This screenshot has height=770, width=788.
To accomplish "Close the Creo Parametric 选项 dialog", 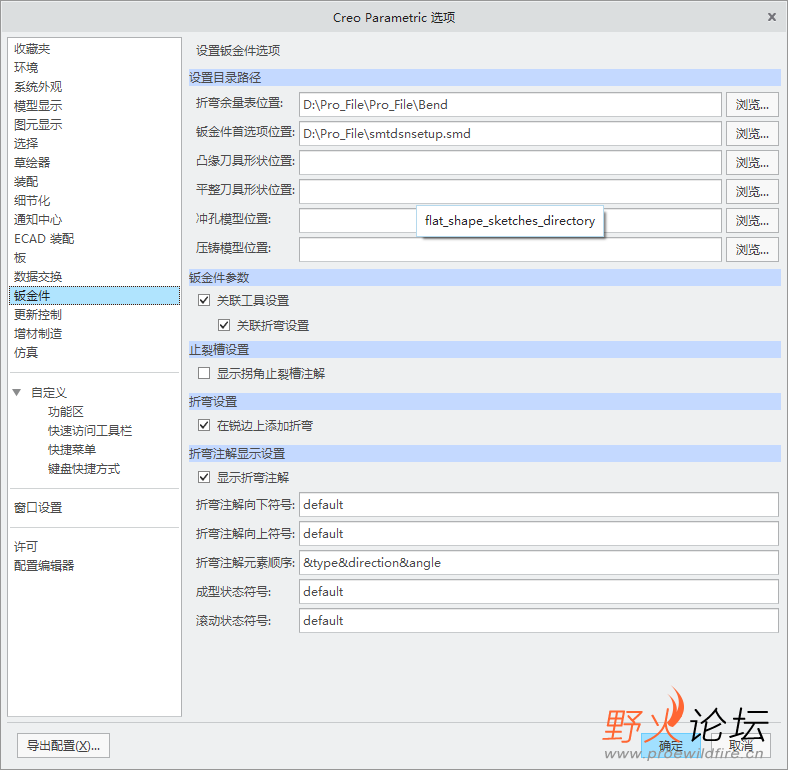I will [x=772, y=17].
